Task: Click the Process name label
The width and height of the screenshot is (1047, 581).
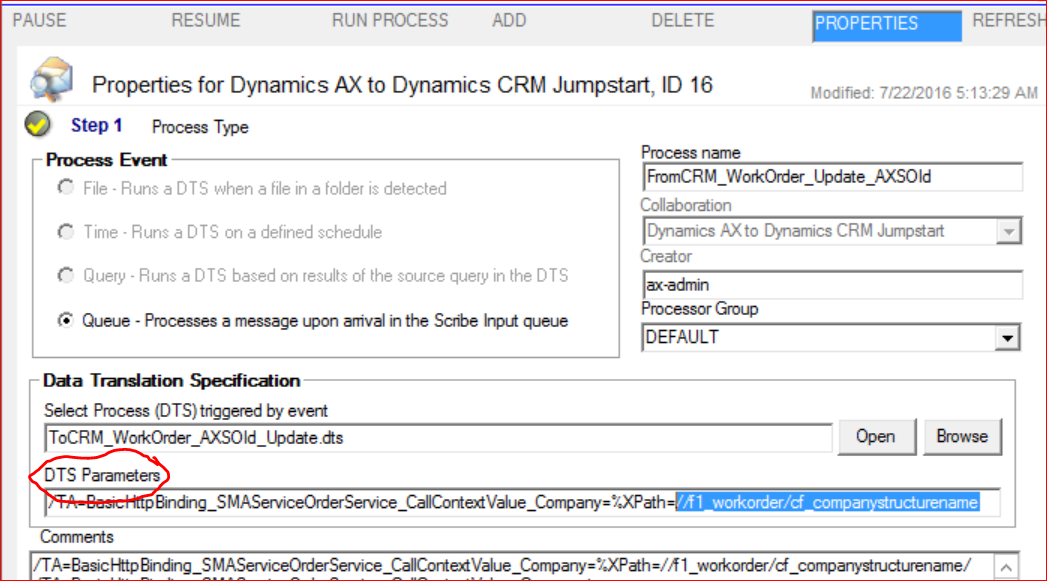Action: click(690, 153)
